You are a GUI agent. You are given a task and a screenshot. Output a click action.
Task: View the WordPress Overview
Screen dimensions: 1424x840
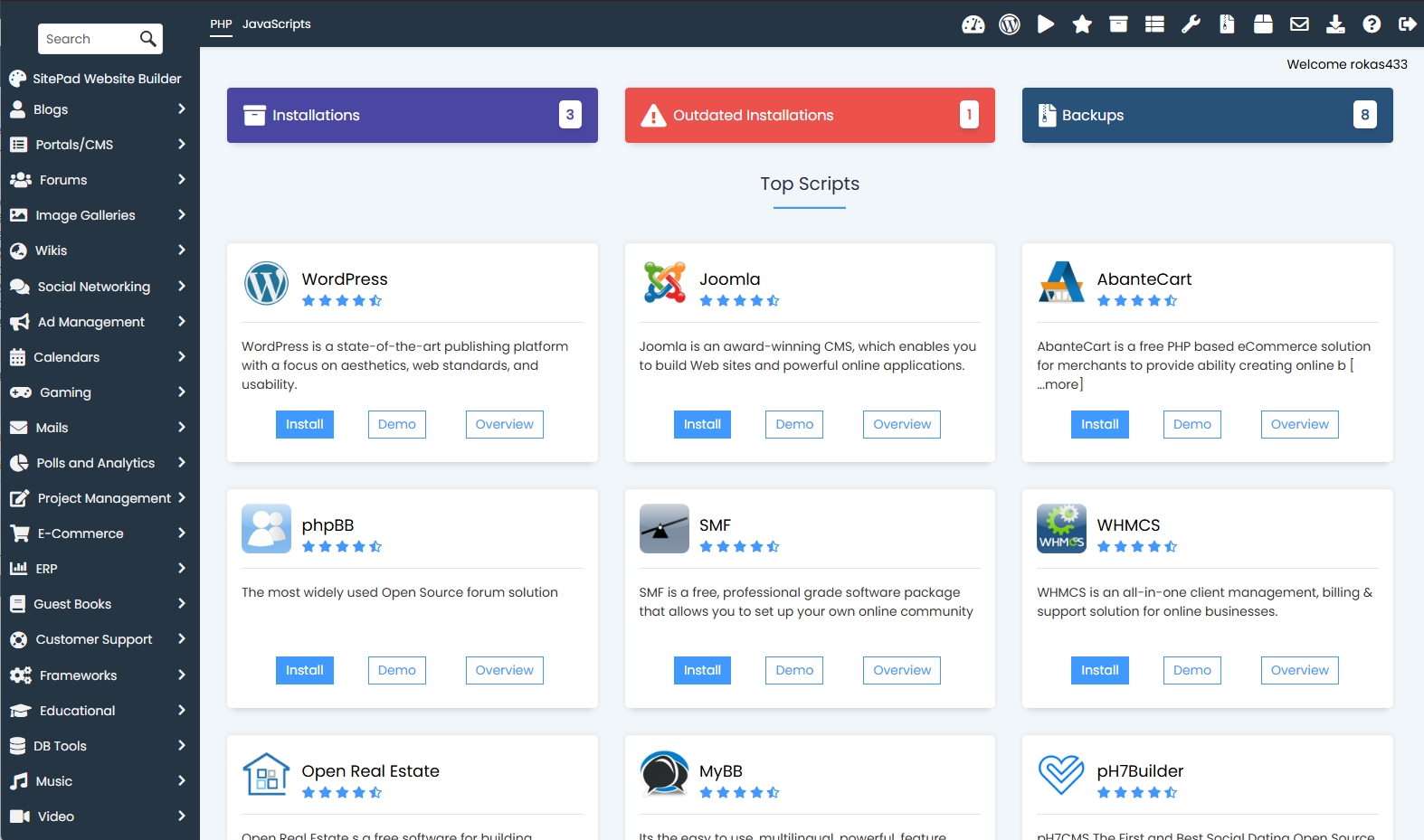coord(505,424)
